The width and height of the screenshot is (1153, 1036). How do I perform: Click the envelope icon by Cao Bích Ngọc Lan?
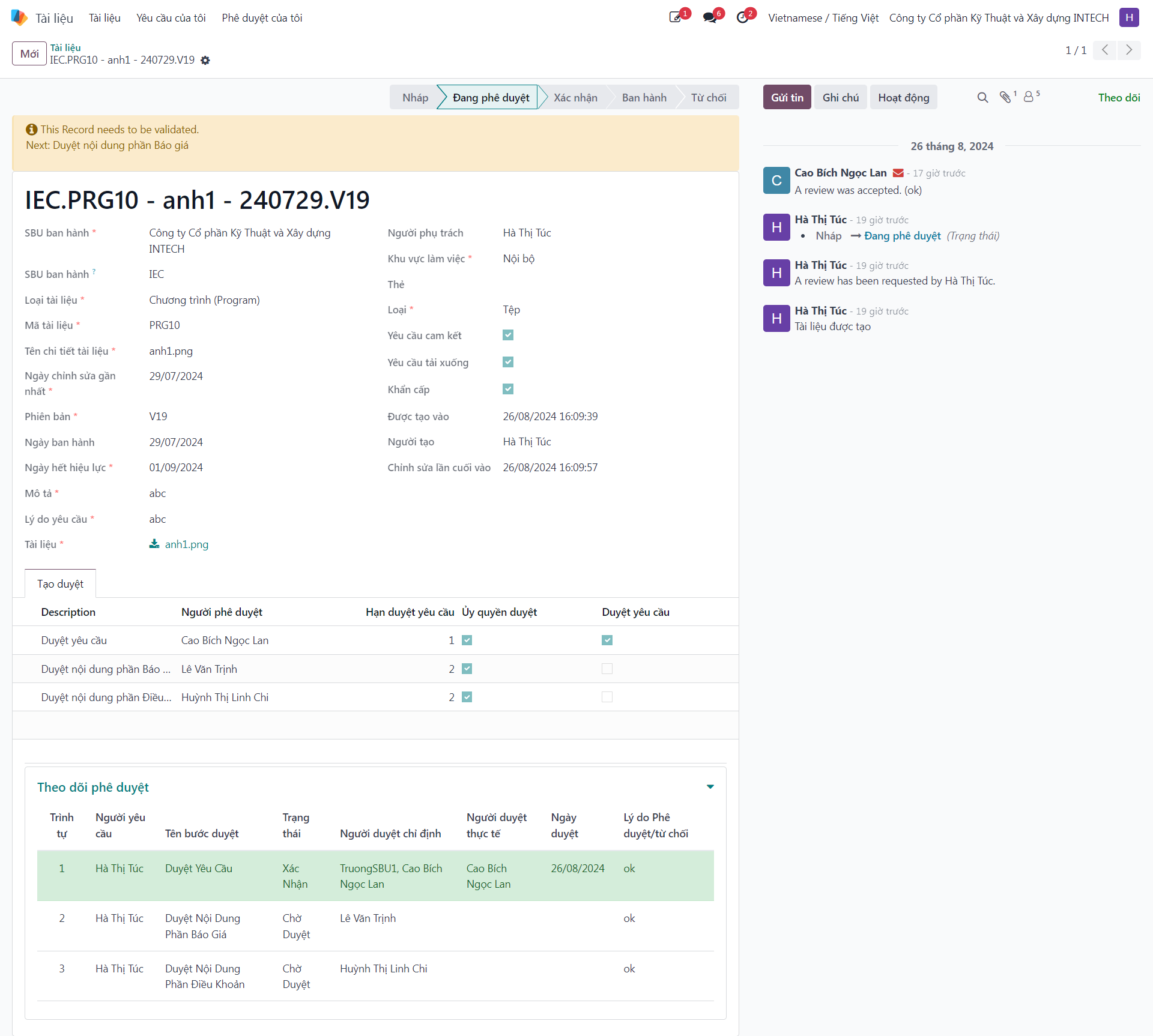[x=898, y=173]
